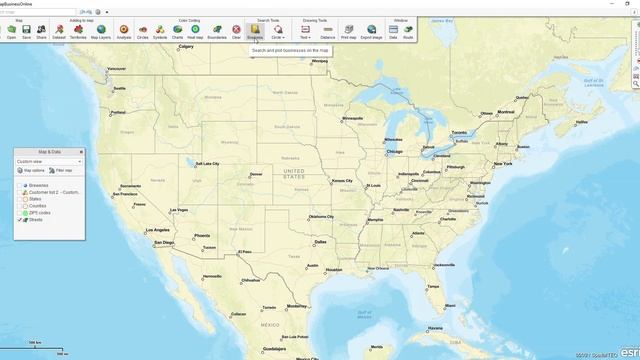Toggle the States layer checkbox
640x360 pixels.
coord(19,199)
